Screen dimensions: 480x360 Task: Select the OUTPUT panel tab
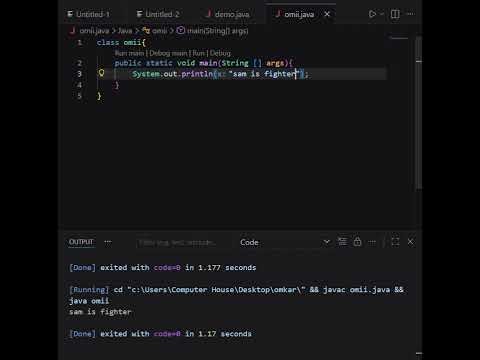pyautogui.click(x=81, y=242)
